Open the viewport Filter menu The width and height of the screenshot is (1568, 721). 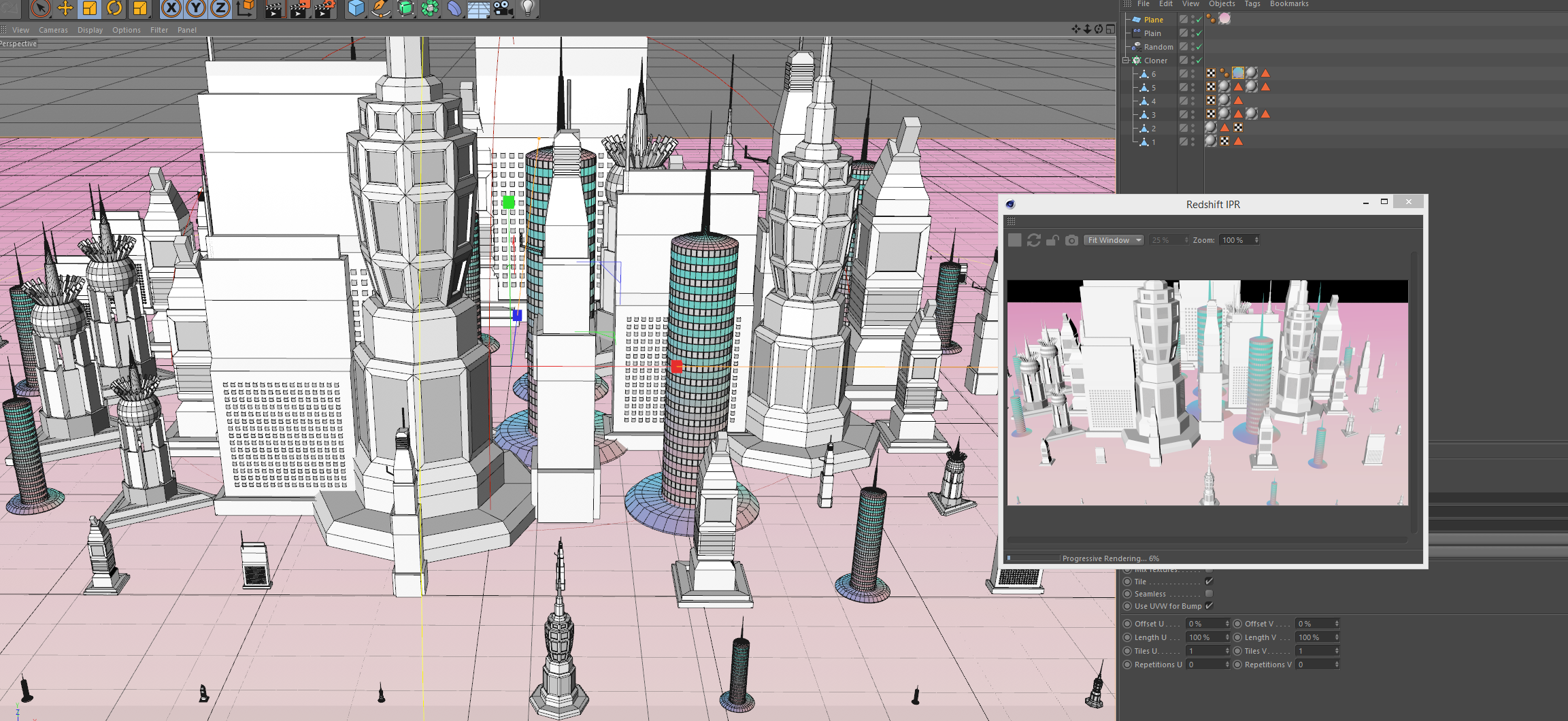[x=159, y=30]
